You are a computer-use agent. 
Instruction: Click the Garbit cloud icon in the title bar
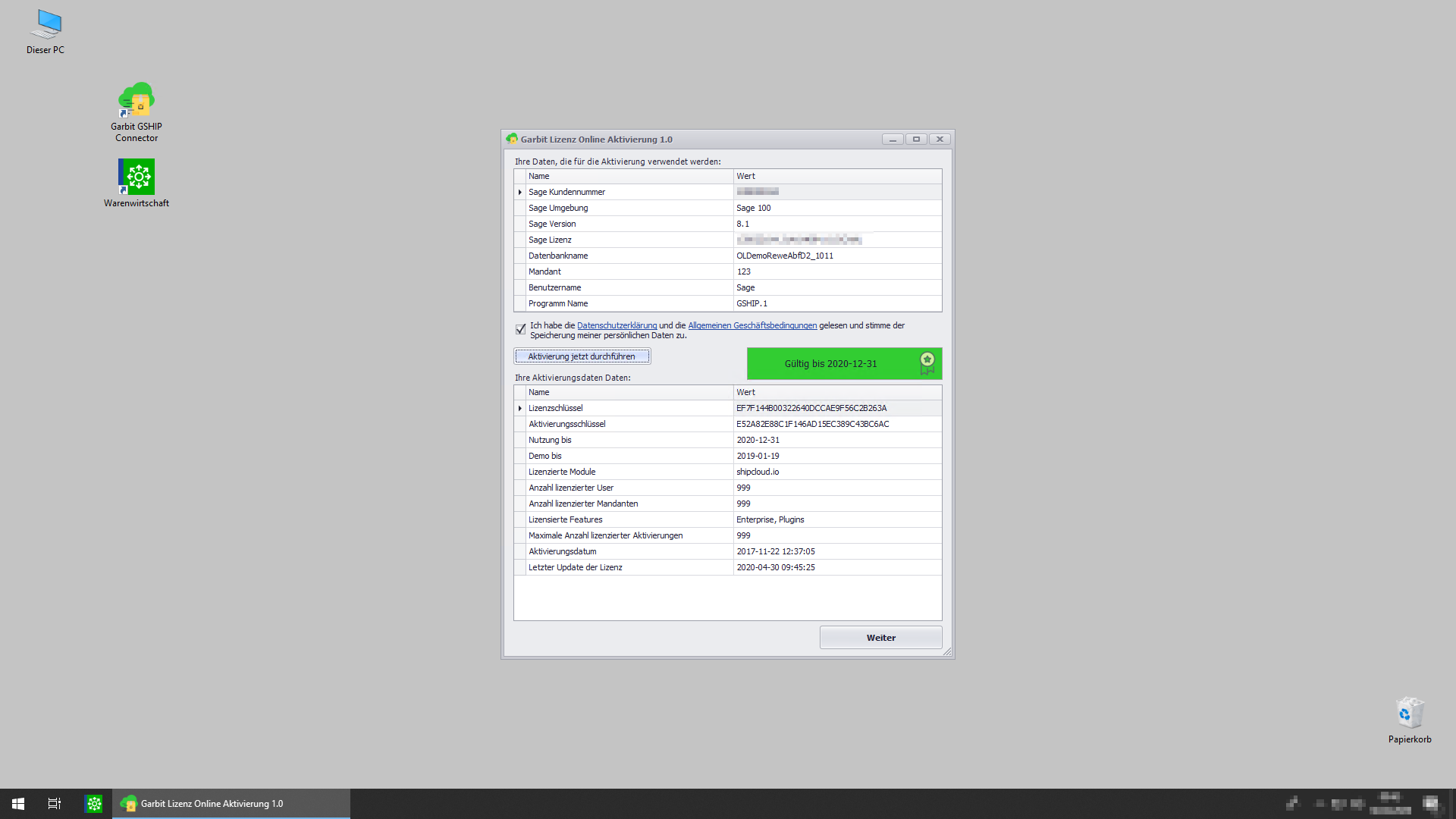(512, 139)
